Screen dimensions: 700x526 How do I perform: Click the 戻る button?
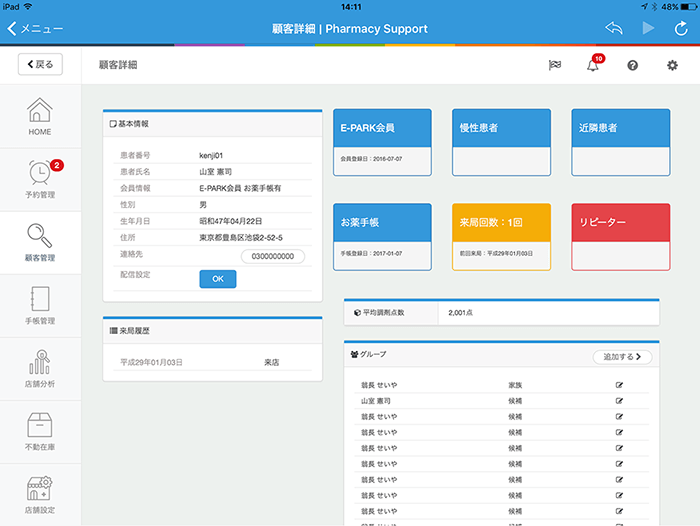40,64
